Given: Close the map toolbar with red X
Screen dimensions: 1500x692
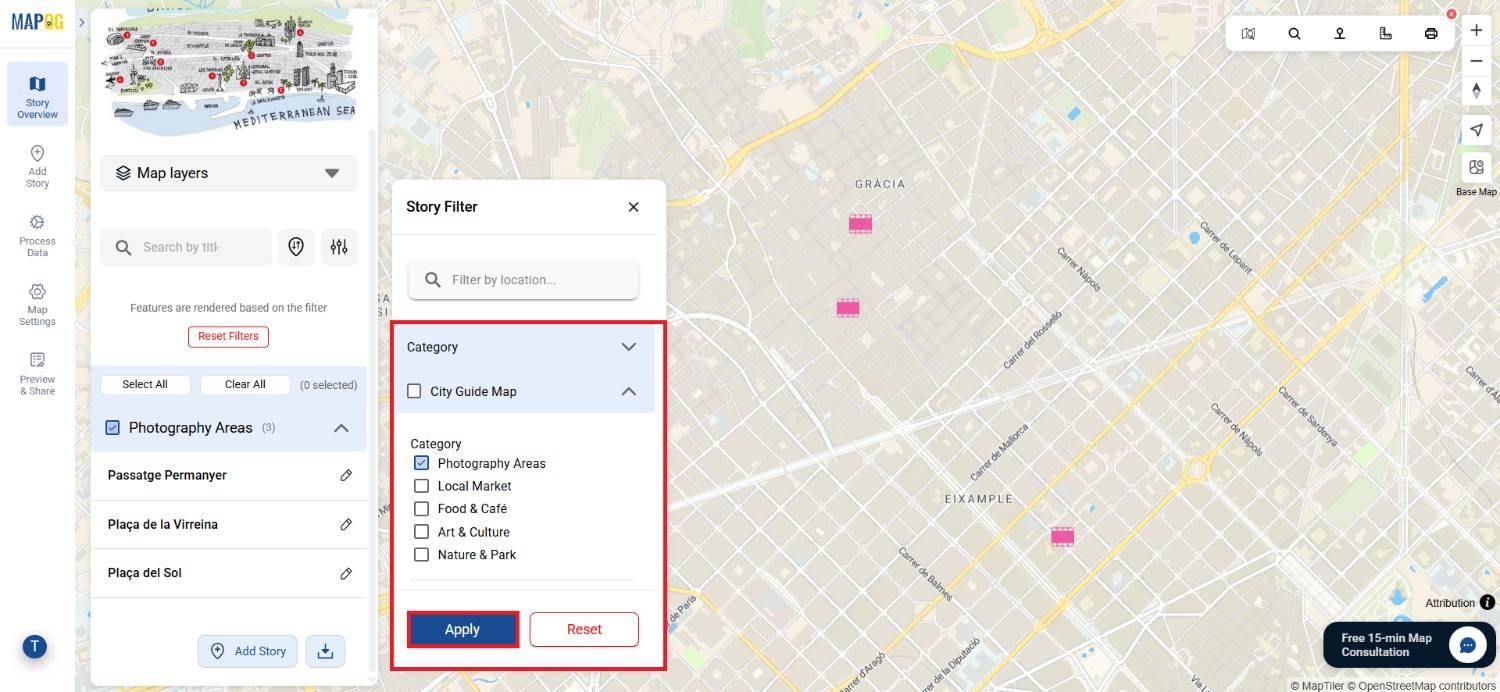Looking at the screenshot, I should pos(1452,14).
